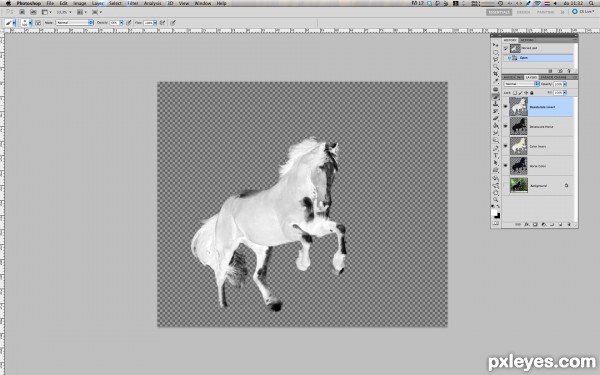
Task: Open the layer Fill slider dropdown
Action: coord(565,93)
